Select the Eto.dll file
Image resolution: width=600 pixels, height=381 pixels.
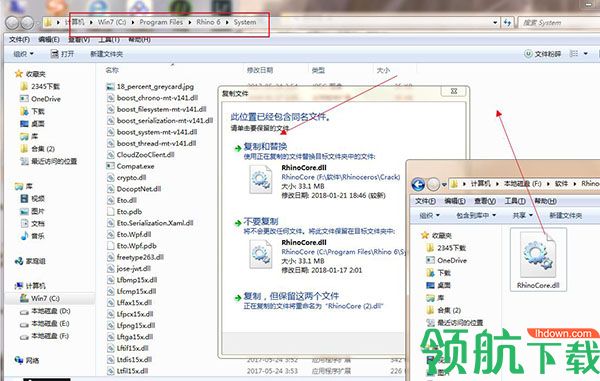pyautogui.click(x=122, y=200)
